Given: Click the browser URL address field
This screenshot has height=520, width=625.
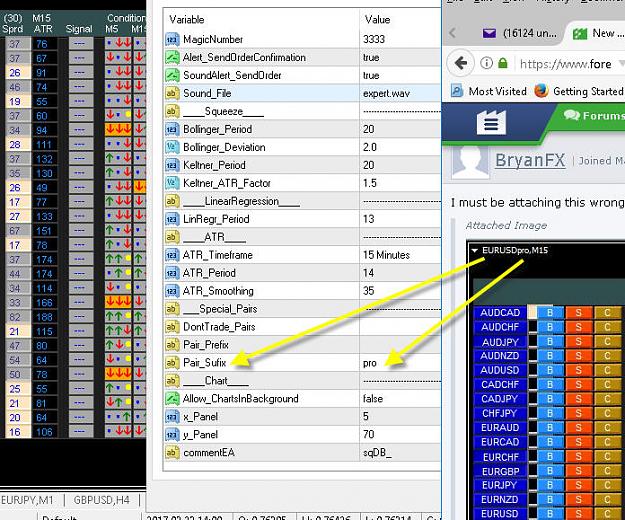Looking at the screenshot, I should pyautogui.click(x=570, y=64).
